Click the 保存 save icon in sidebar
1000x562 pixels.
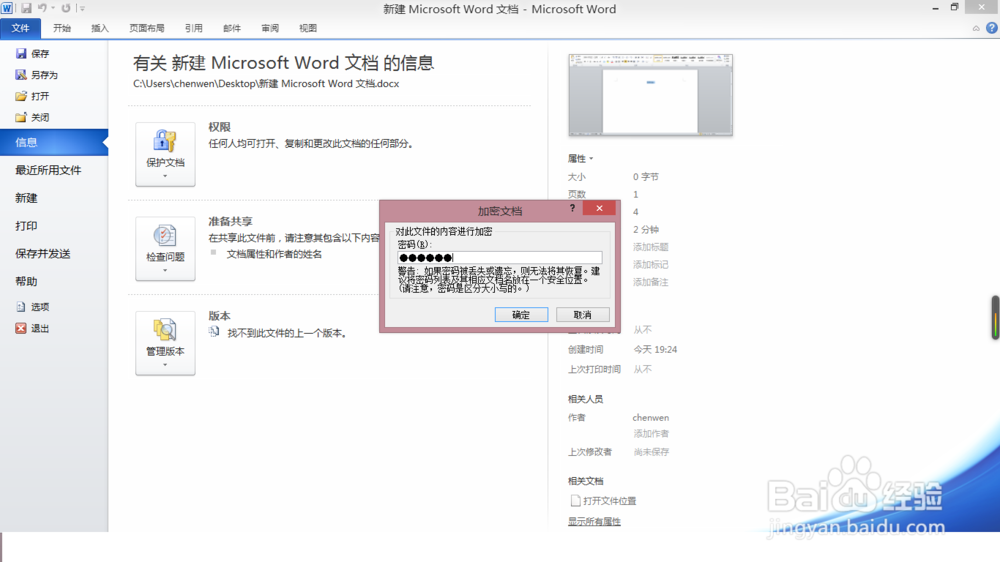pyautogui.click(x=21, y=54)
